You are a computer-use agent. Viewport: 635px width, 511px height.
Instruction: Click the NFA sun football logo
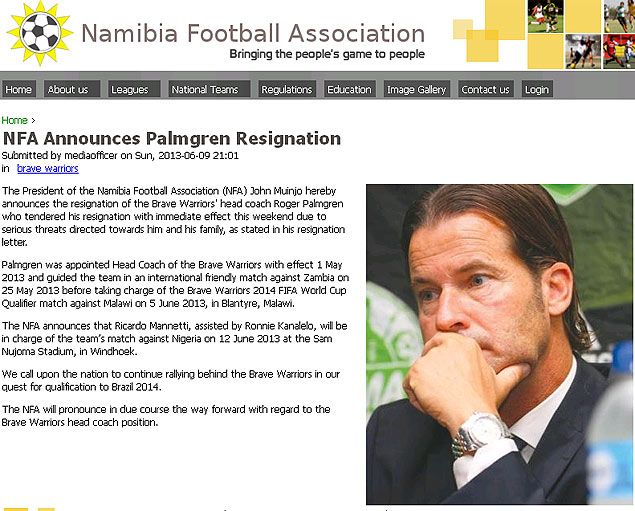(x=39, y=33)
